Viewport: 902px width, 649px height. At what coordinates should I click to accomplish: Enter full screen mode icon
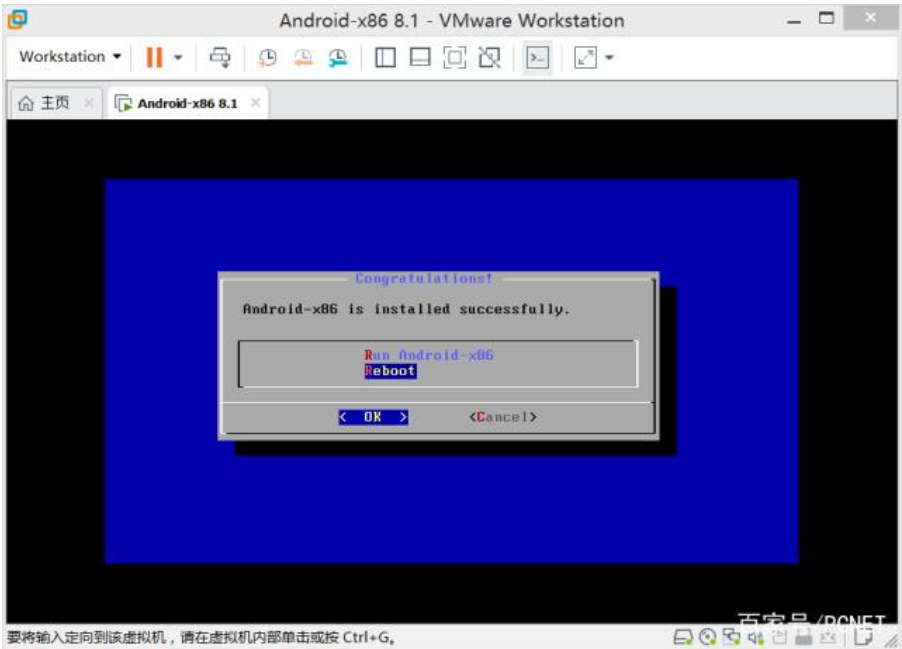pos(454,57)
